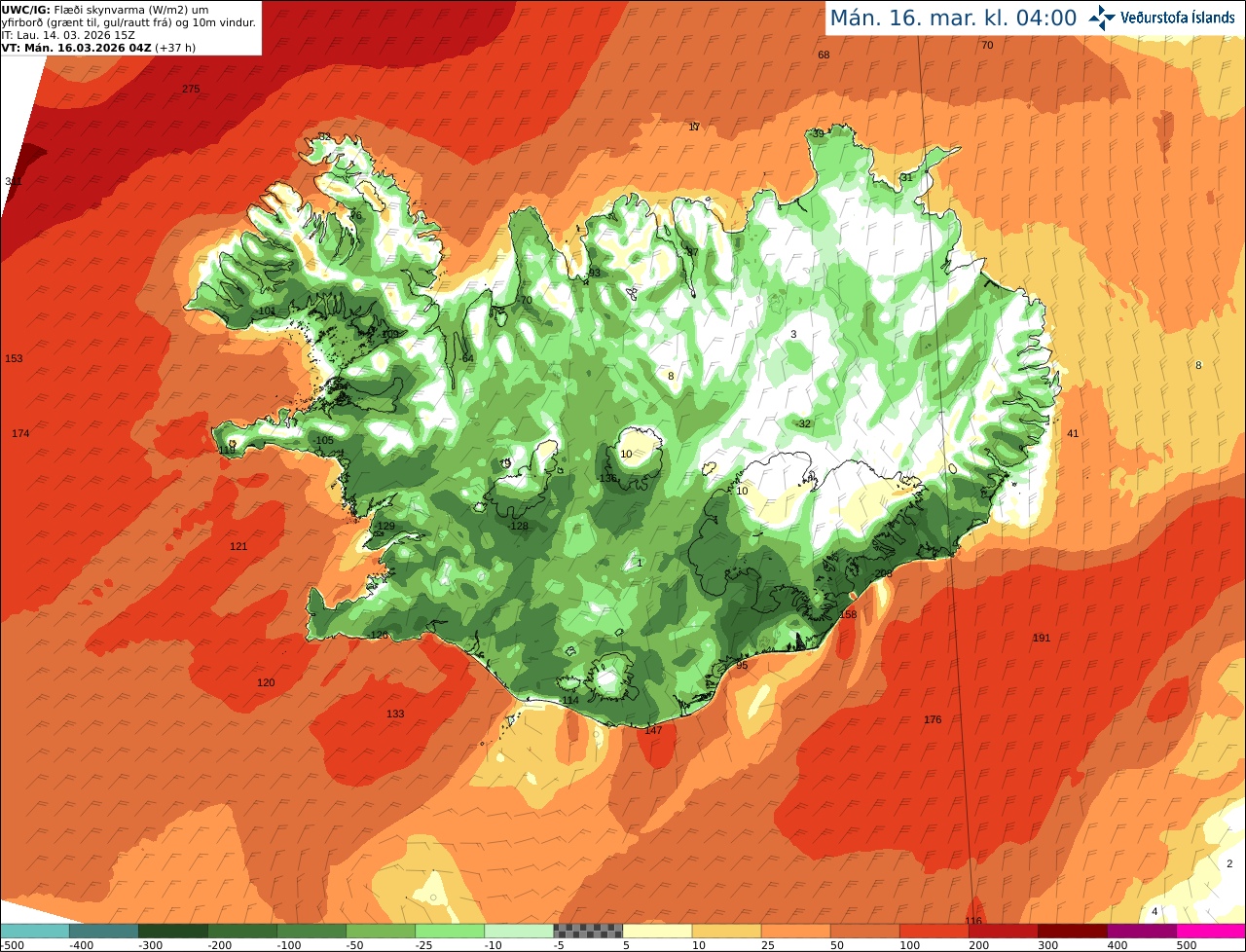Screen dimensions: 1246x952
Task: Pick the legend swatch between 10 and 25
Action: coord(725,931)
